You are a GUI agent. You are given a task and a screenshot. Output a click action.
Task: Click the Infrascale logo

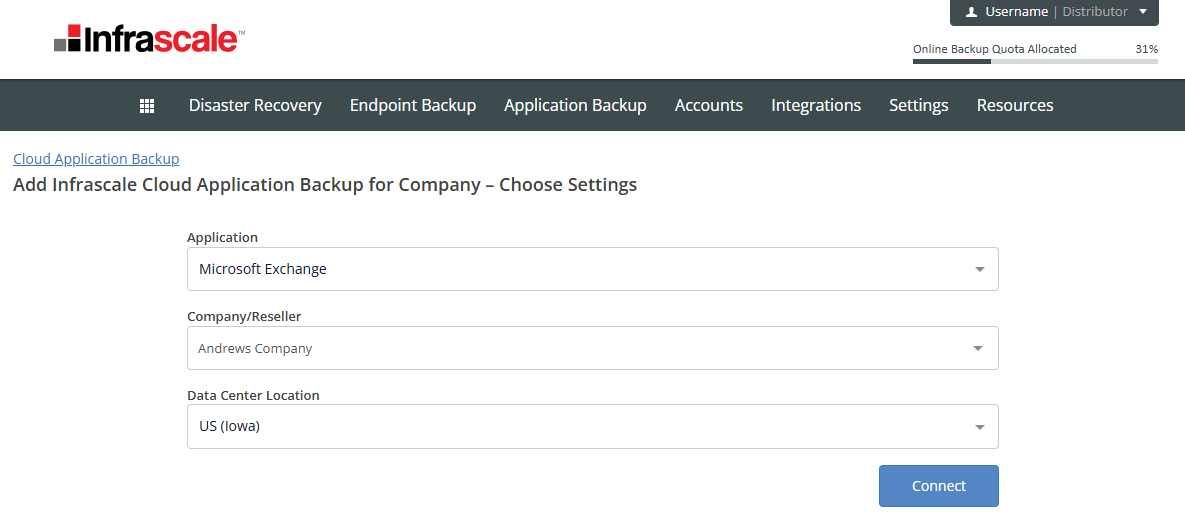click(149, 39)
